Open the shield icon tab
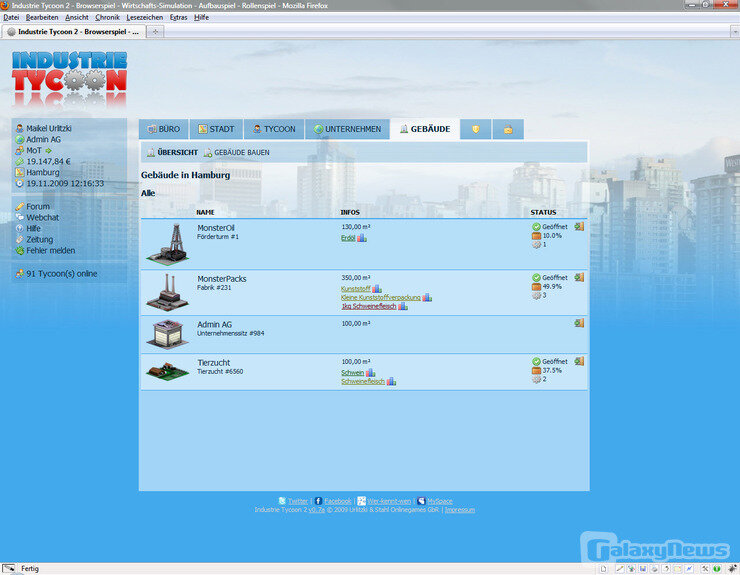This screenshot has width=740, height=575. 476,129
